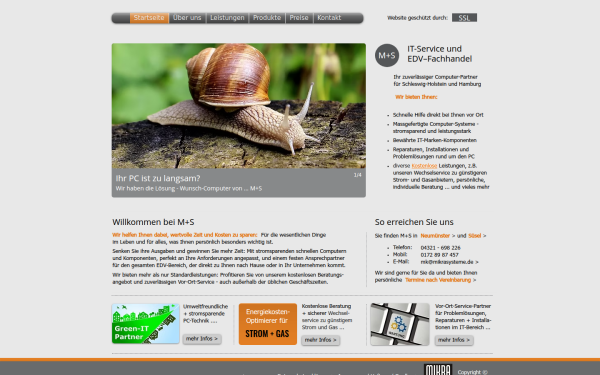Click the 'Willkommen bei M+S' heading
The image size is (600, 375).
point(153,222)
